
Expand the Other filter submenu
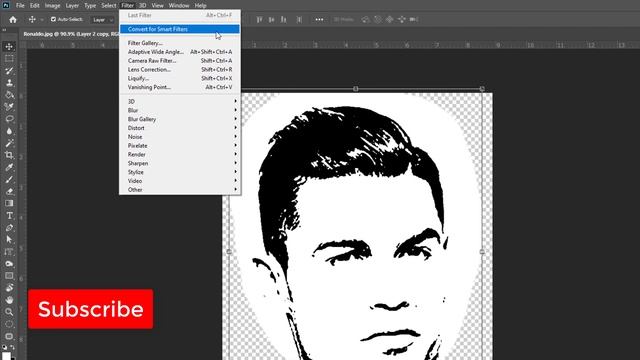point(180,190)
